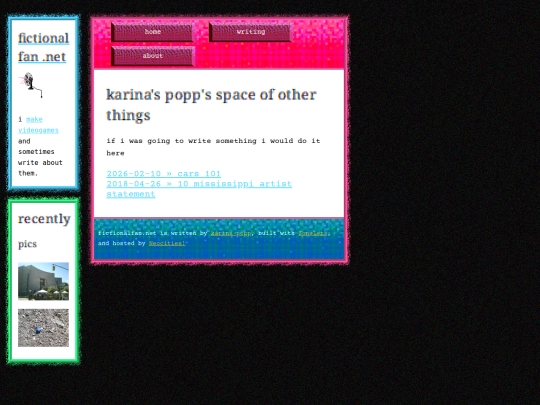View the gravel ground photo thumbnail
This screenshot has height=405, width=540.
coord(43,328)
